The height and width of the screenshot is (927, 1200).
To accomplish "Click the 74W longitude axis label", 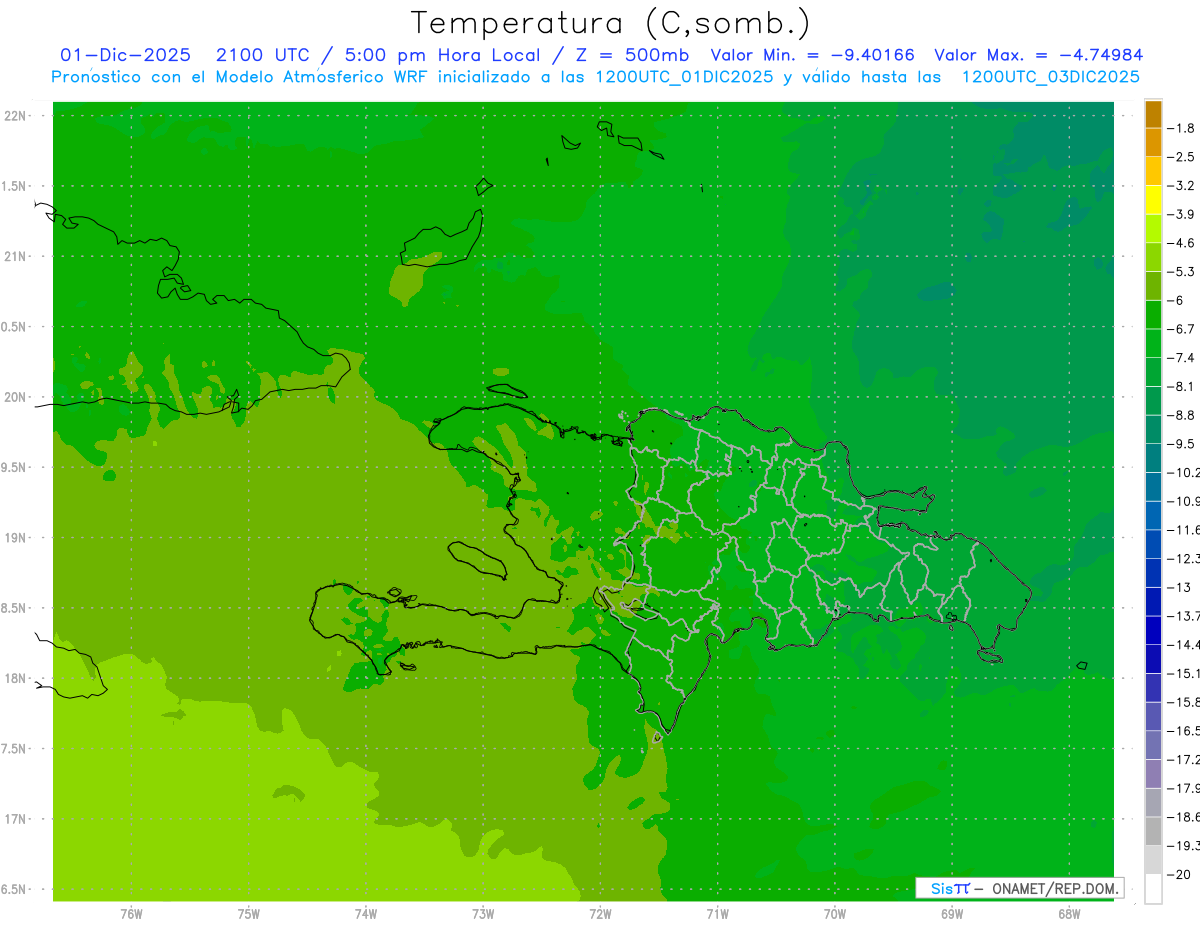I will pyautogui.click(x=366, y=913).
